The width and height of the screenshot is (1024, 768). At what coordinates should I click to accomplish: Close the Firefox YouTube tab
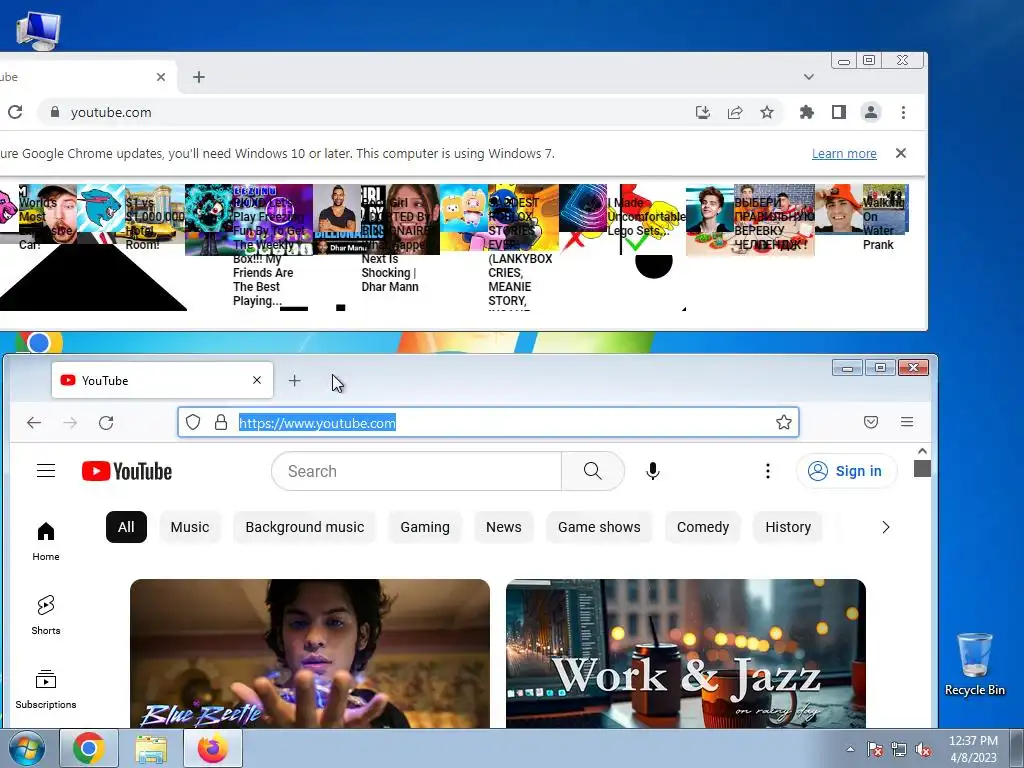click(x=257, y=380)
